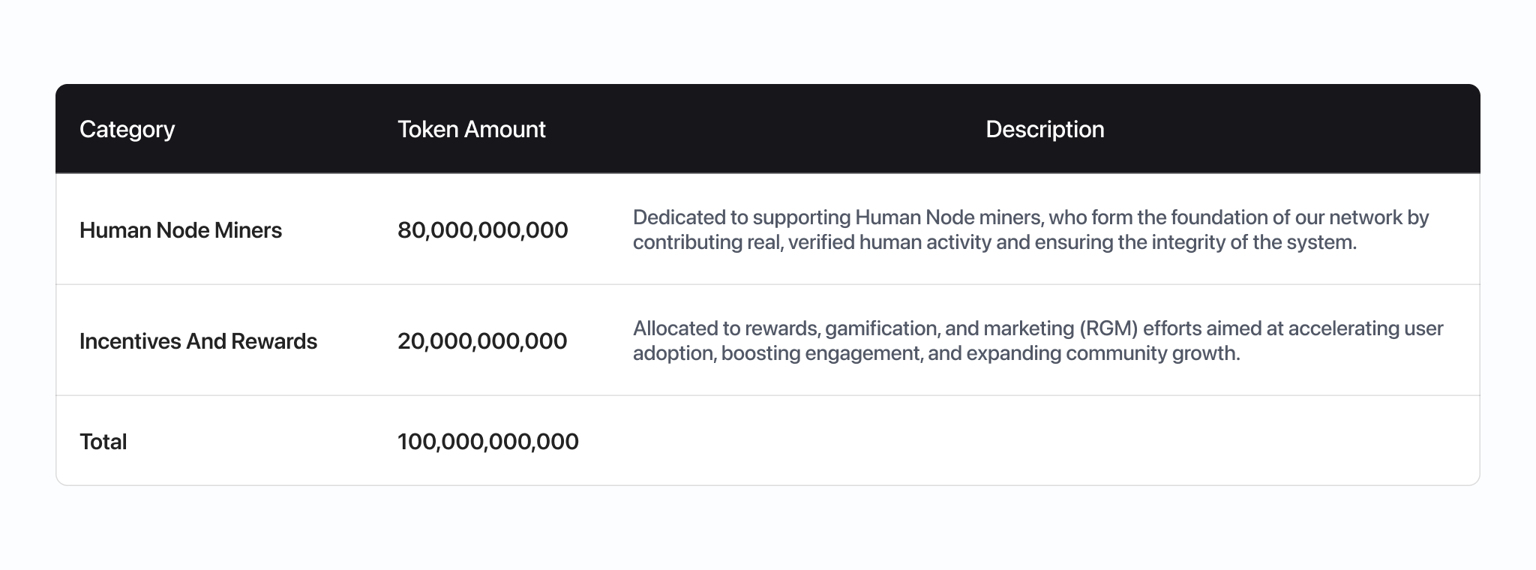Click the '(RGM)' abbreviation in description
1536x570 pixels.
(x=1110, y=328)
